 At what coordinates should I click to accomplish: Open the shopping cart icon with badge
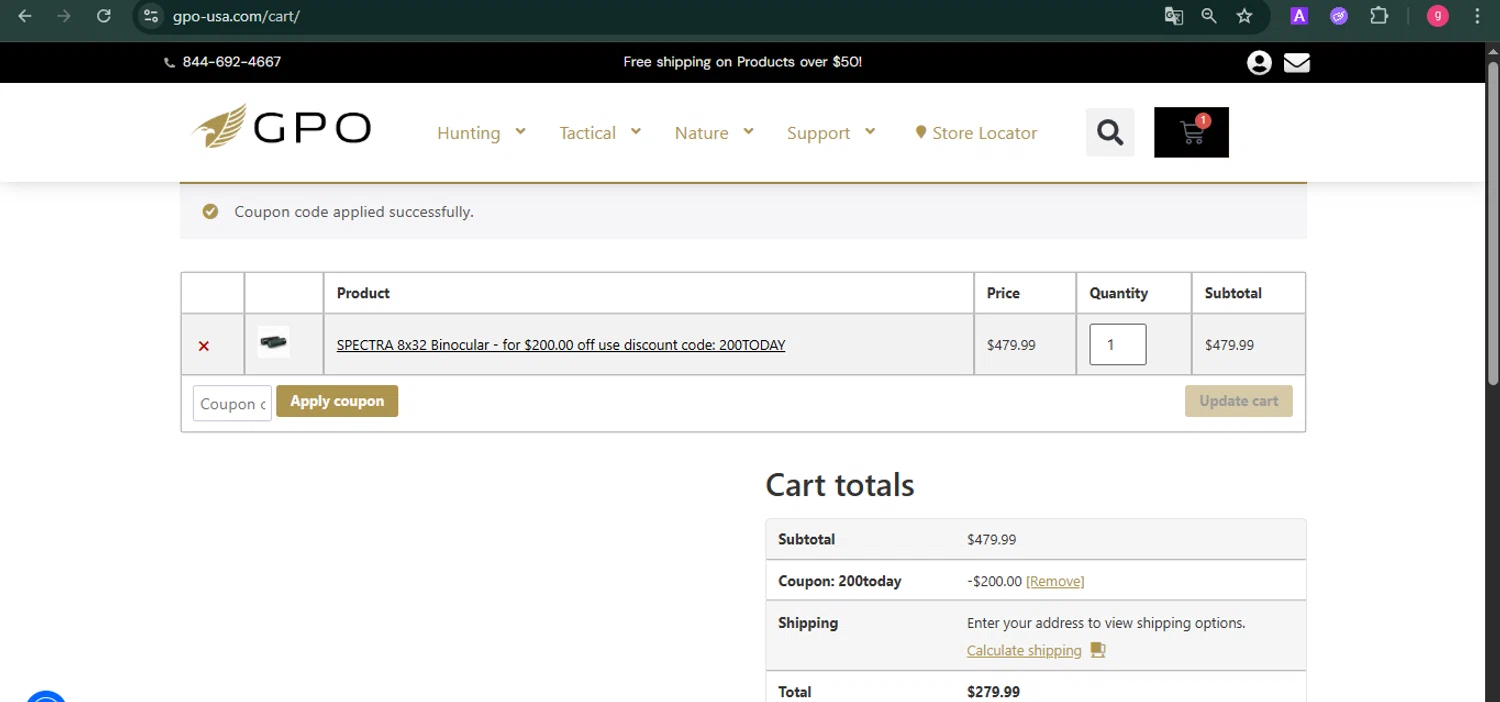tap(1191, 132)
